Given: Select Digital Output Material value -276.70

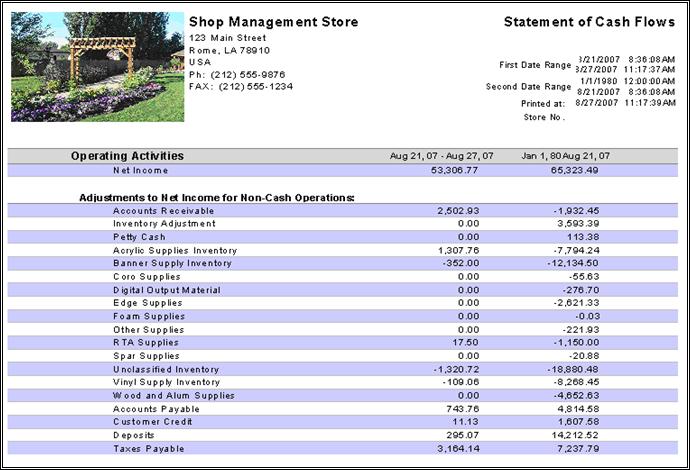Looking at the screenshot, I should coord(581,290).
